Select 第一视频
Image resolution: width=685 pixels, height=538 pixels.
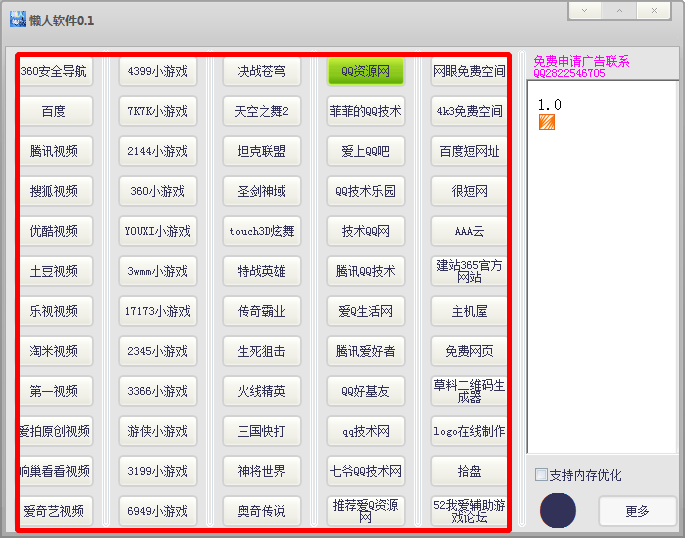coord(56,391)
